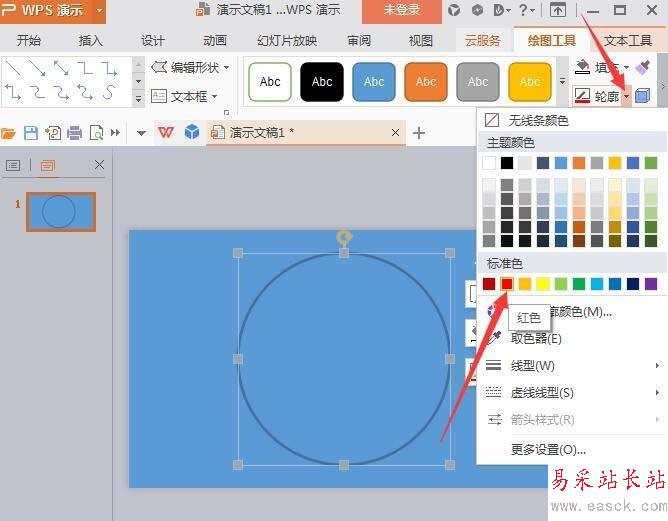
Task: Select the elbow arrow connector shape
Action: click(109, 68)
